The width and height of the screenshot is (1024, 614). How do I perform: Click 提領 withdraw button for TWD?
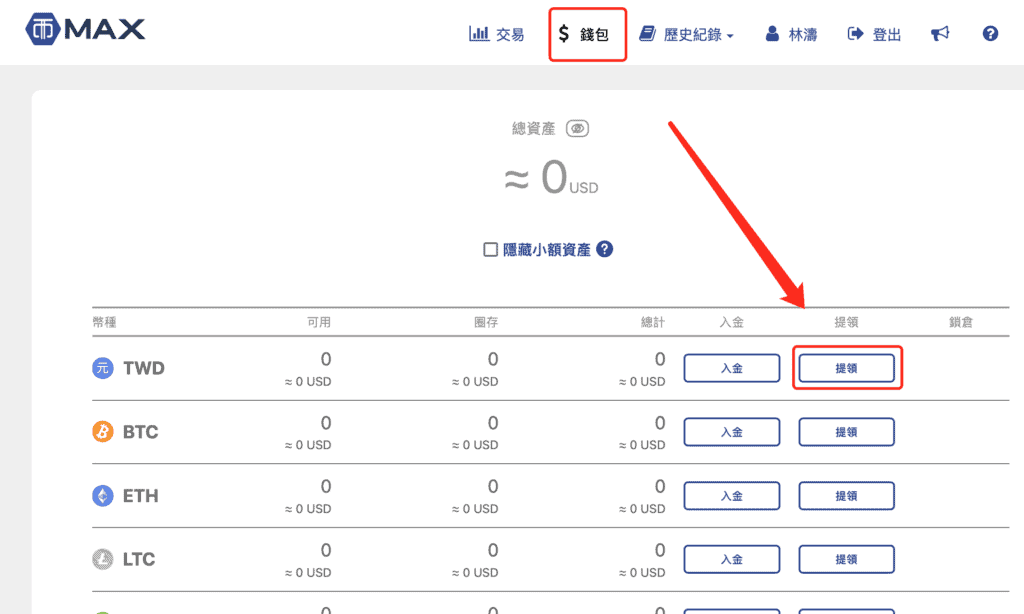(x=846, y=368)
